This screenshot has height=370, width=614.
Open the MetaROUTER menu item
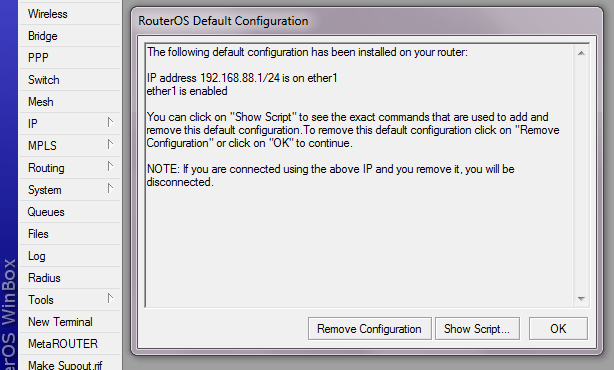[x=70, y=344]
